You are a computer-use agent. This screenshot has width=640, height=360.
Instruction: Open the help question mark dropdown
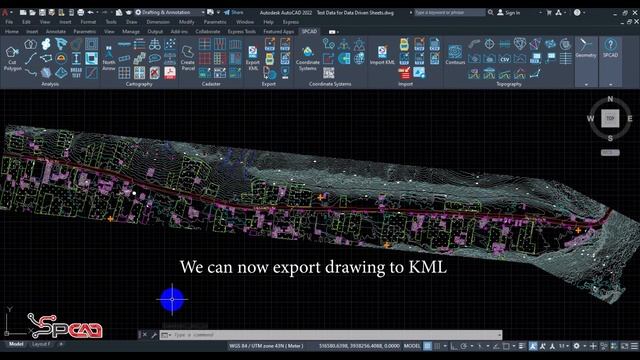pos(584,13)
